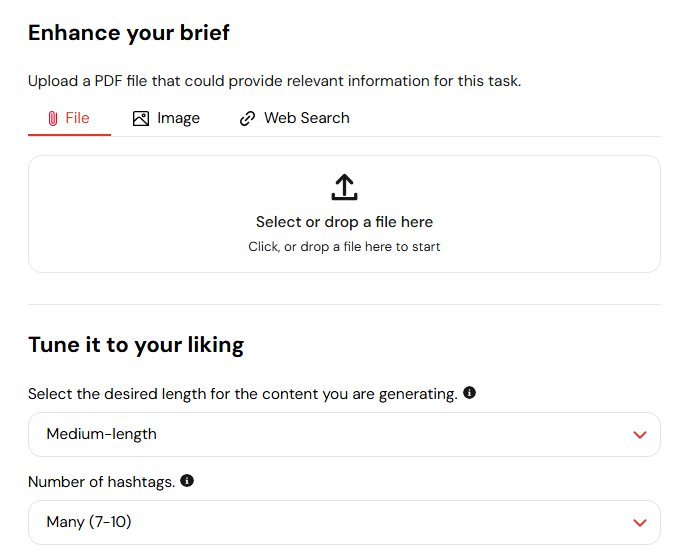
Task: Click the 'Select the desired length' label
Action: click(x=242, y=394)
